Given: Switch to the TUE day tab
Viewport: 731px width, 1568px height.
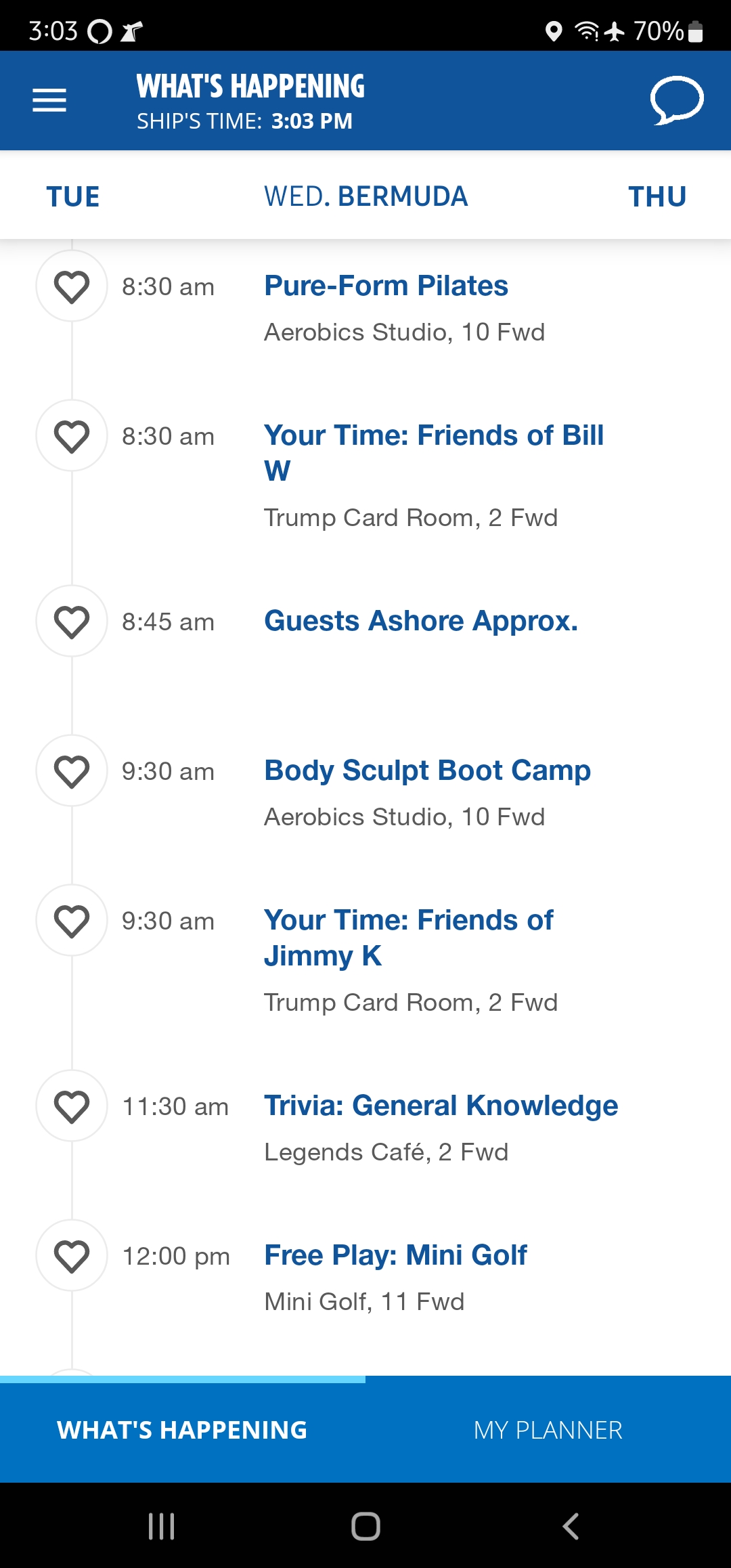Looking at the screenshot, I should click(x=73, y=197).
